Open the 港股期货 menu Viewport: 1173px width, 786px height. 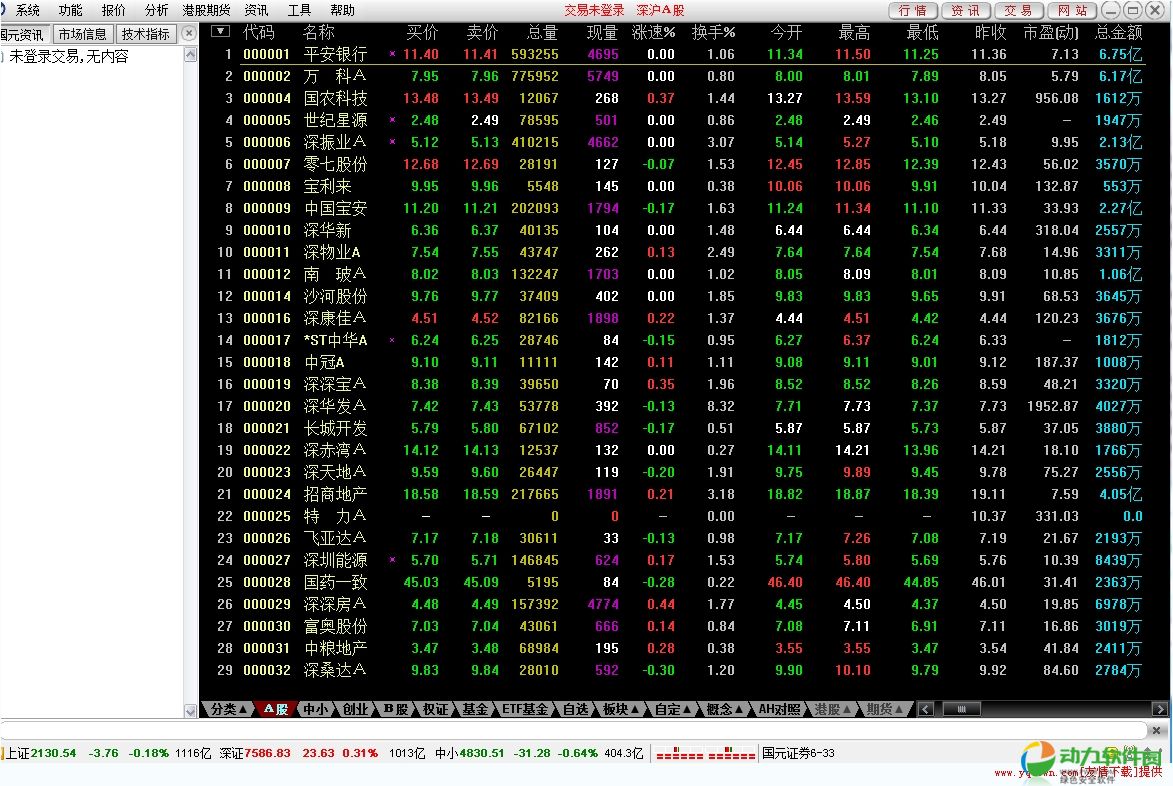click(x=206, y=10)
